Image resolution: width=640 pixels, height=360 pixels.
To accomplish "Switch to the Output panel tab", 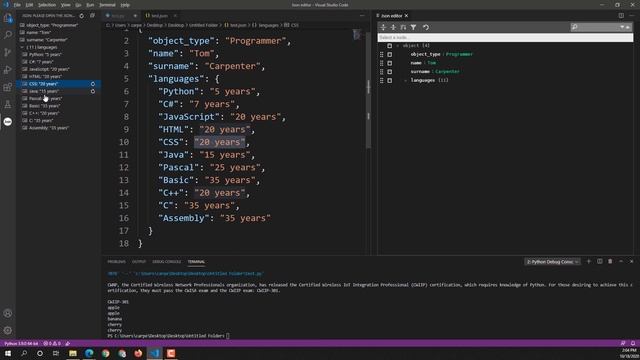I will 139,262.
